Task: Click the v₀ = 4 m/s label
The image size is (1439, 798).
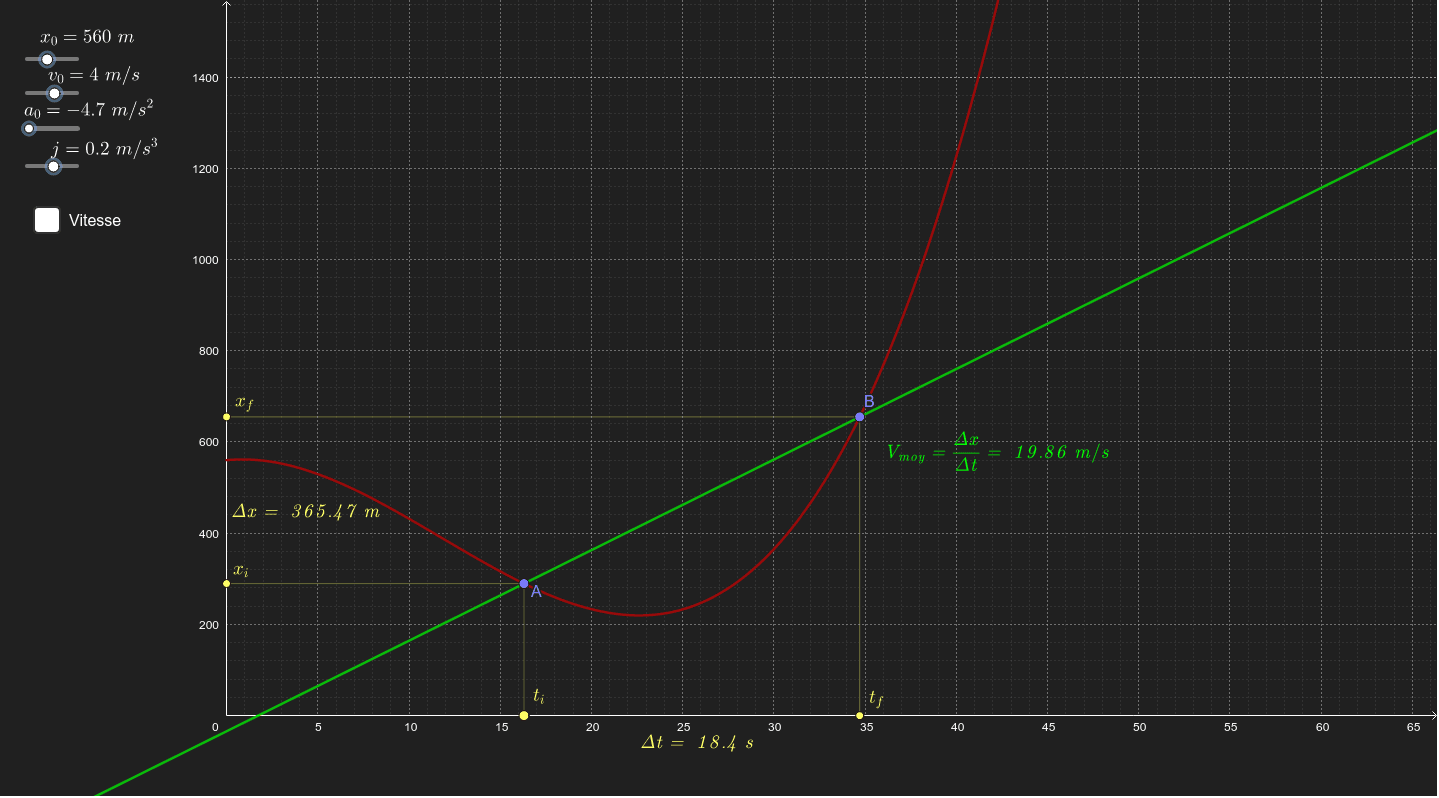Action: click(x=94, y=75)
